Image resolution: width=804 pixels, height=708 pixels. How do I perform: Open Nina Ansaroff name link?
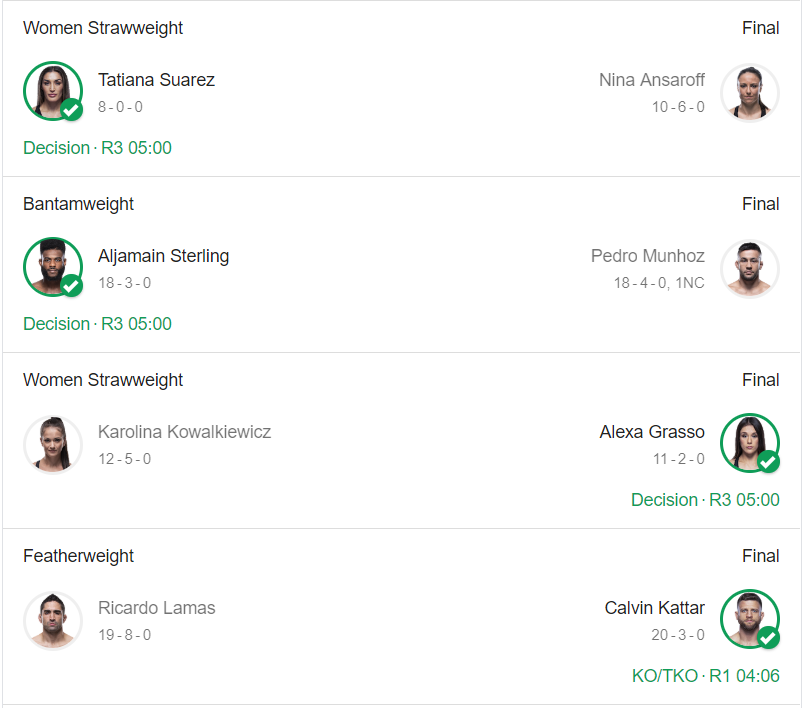pyautogui.click(x=651, y=80)
